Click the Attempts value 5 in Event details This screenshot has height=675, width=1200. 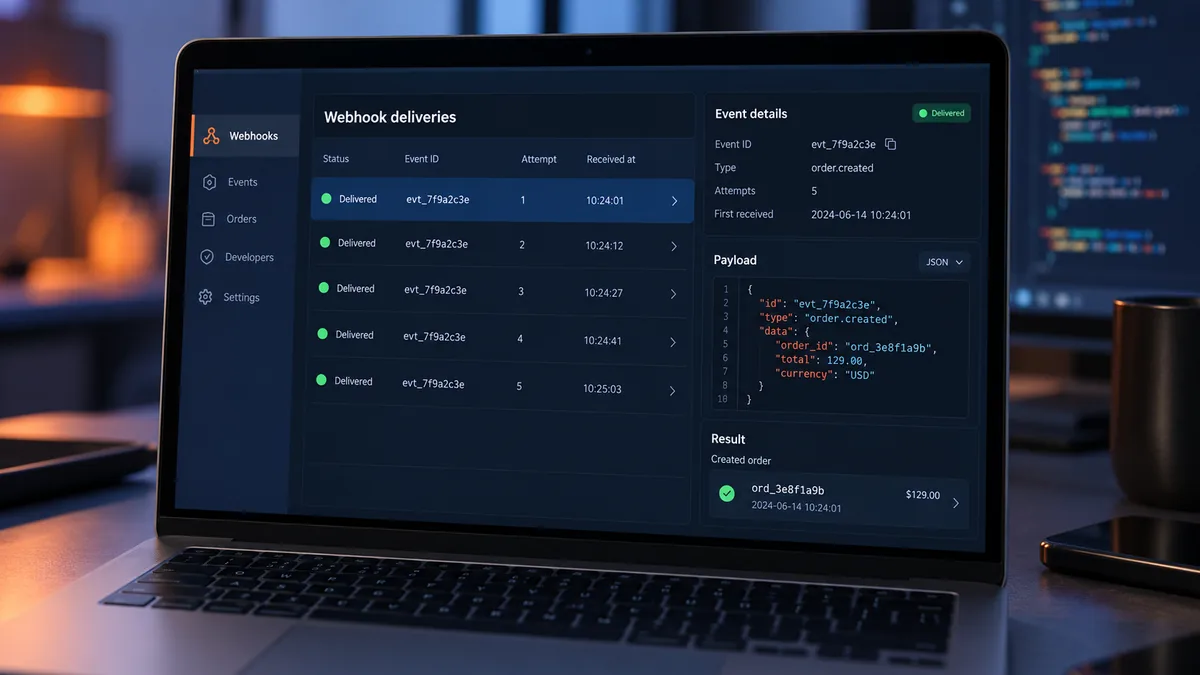pyautogui.click(x=814, y=191)
